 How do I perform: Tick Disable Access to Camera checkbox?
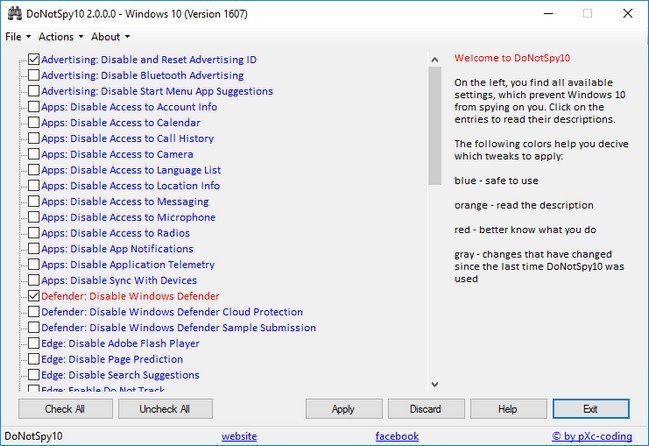point(34,155)
